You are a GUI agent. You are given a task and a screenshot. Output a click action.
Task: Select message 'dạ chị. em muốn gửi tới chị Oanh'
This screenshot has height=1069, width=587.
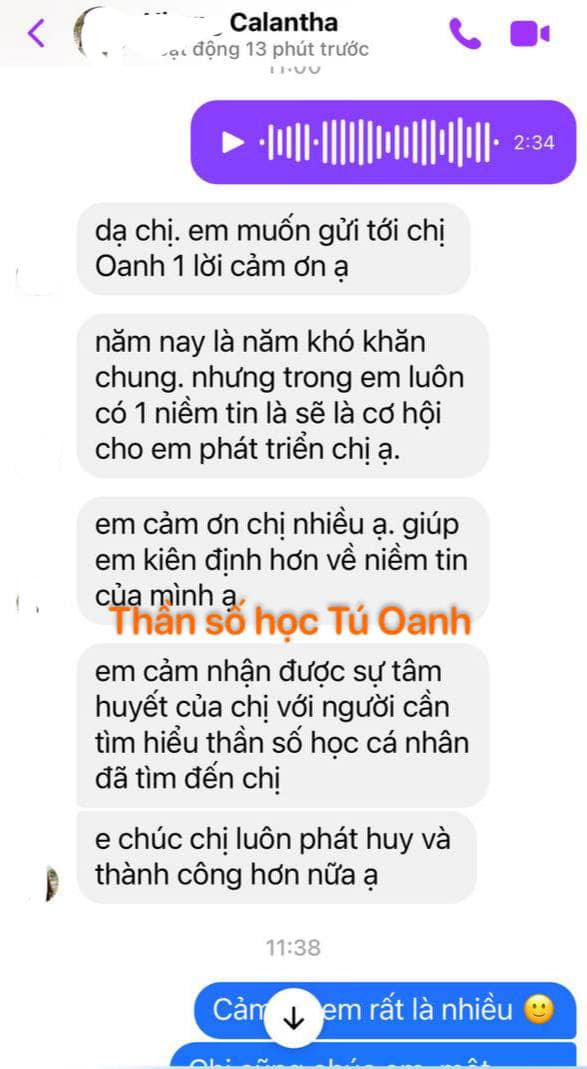point(273,249)
